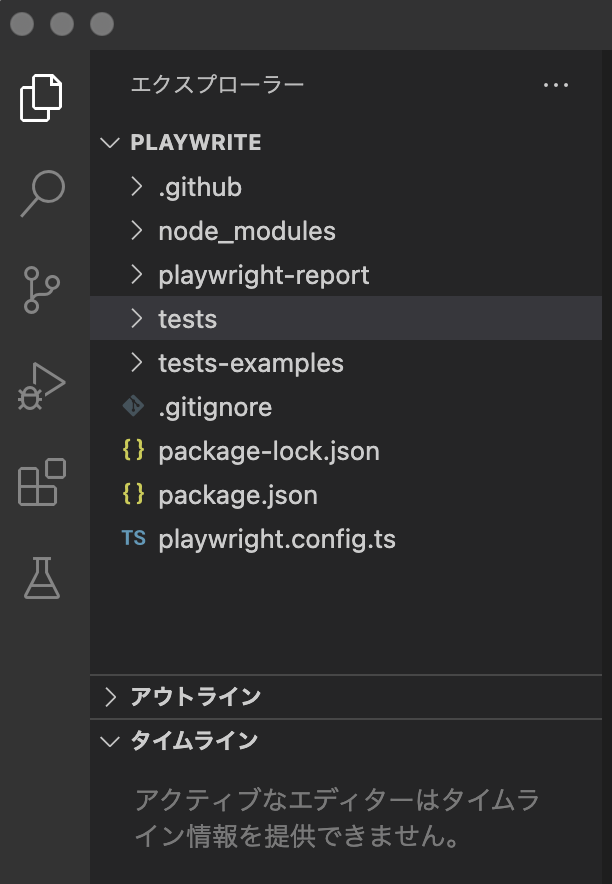Click the TS icon beside playwright.config.ts

click(x=134, y=538)
